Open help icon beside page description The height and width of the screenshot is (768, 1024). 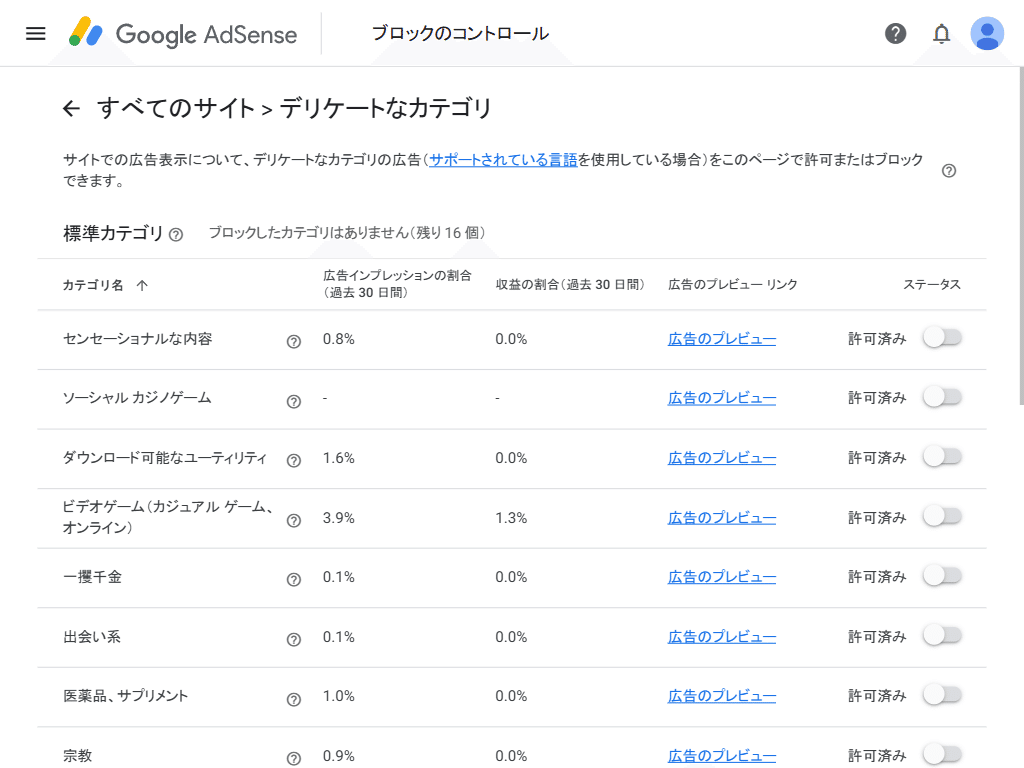949,171
